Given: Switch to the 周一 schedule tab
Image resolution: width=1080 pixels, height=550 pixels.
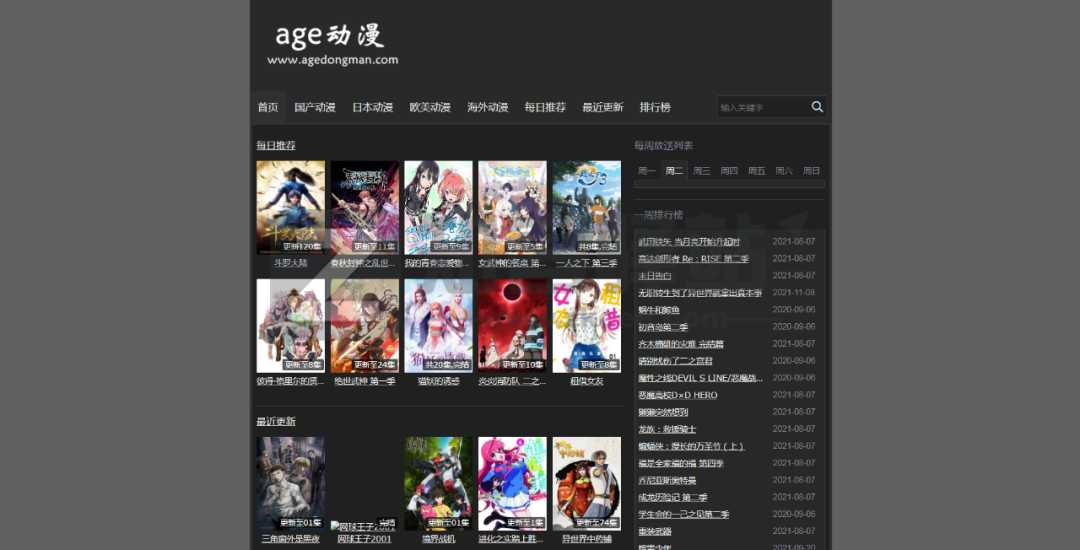Looking at the screenshot, I should pos(647,171).
